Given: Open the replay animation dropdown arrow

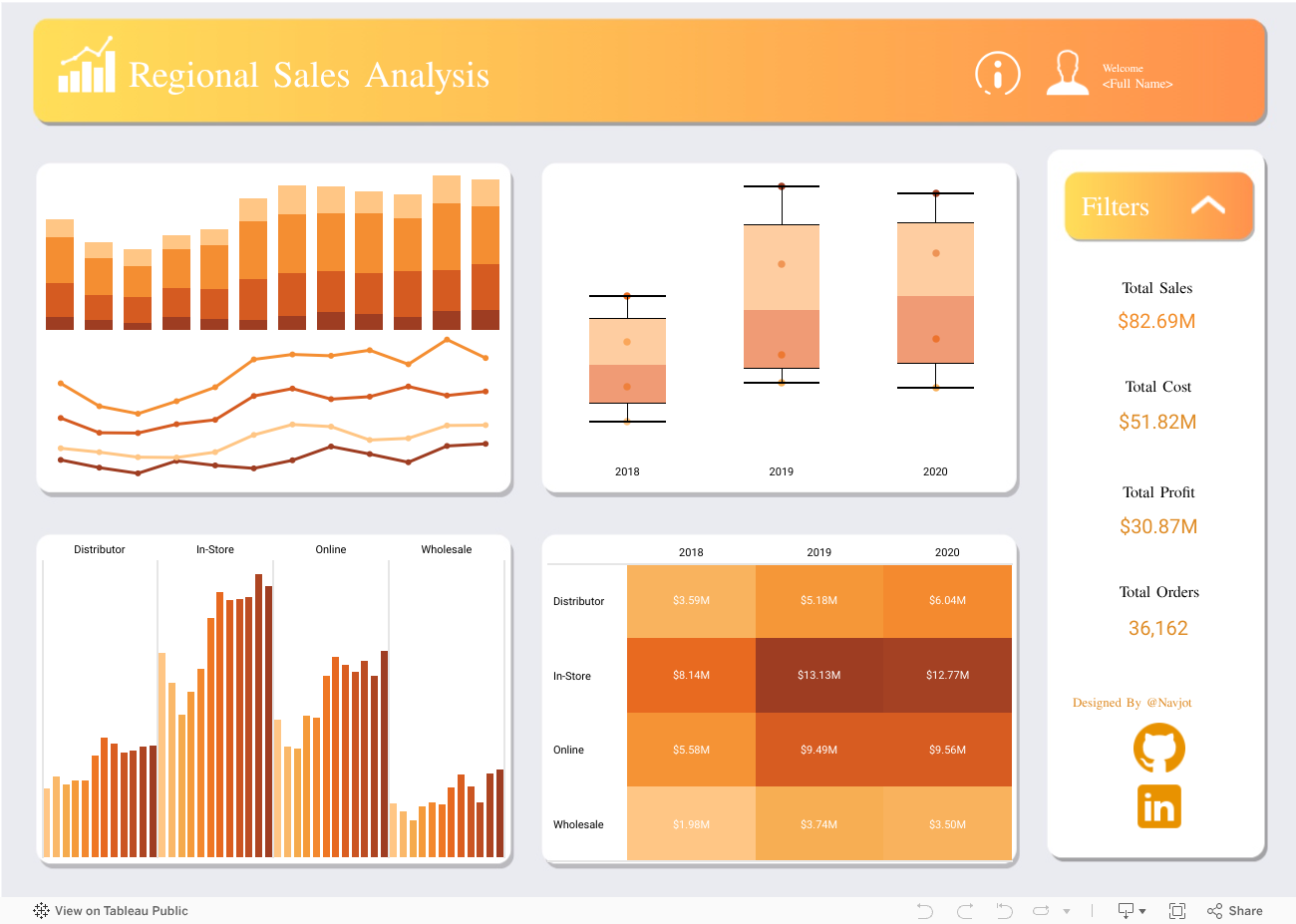Looking at the screenshot, I should 1066,911.
